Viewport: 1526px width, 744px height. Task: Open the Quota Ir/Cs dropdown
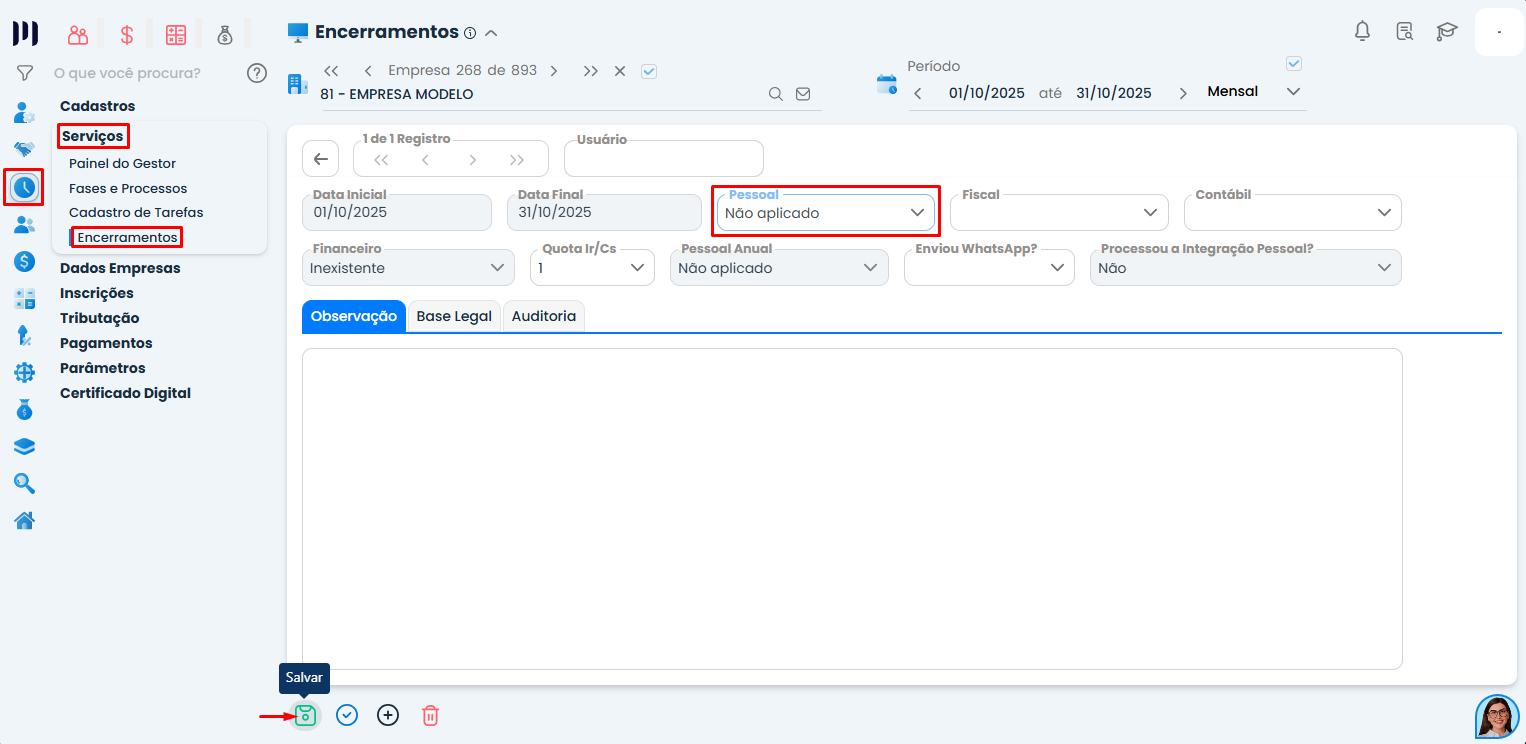(x=592, y=268)
